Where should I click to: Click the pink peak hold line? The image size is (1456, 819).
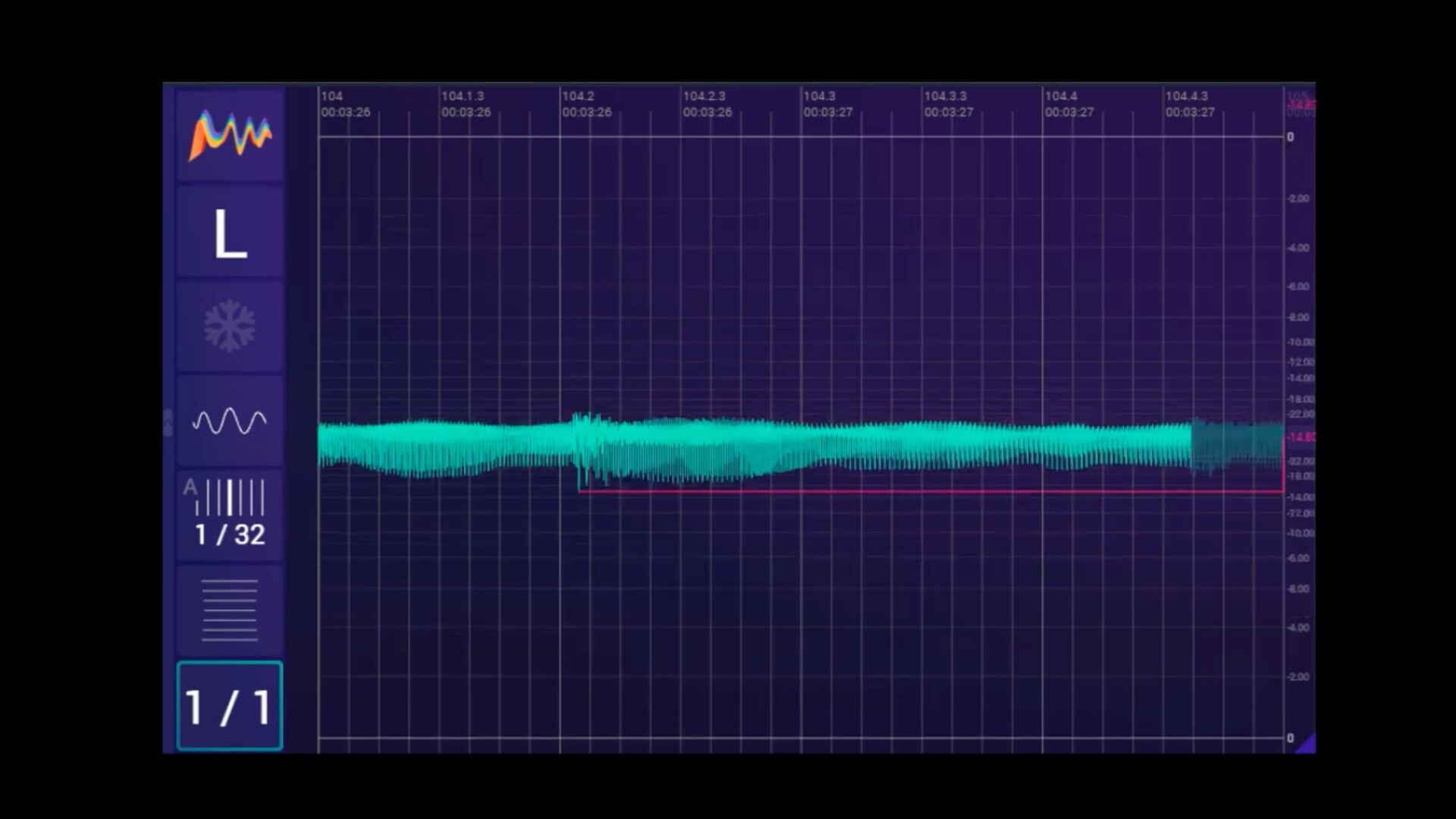coord(910,491)
